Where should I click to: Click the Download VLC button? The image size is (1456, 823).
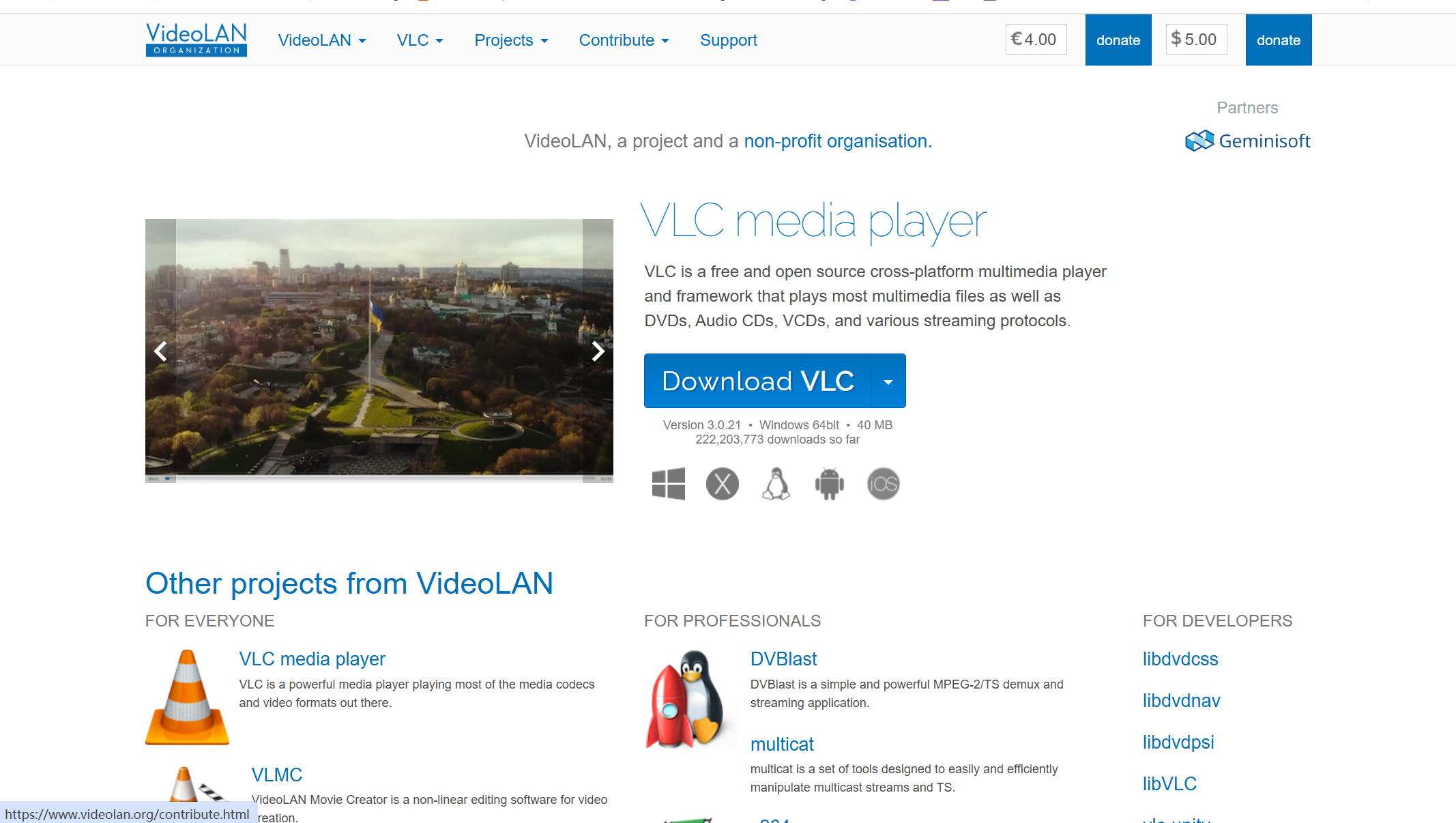point(757,381)
